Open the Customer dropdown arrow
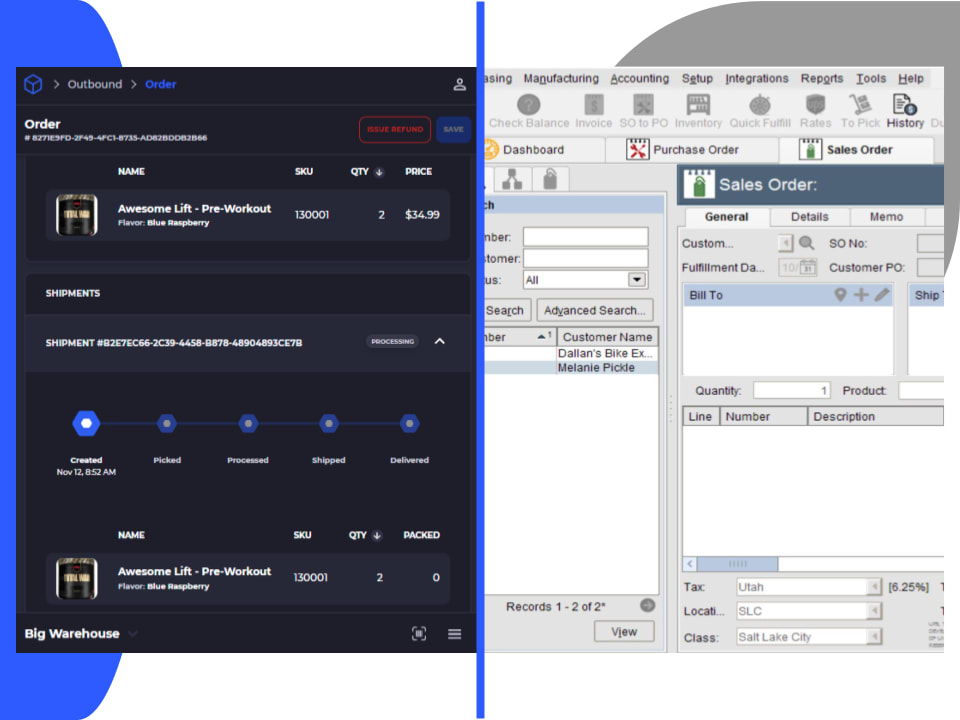The height and width of the screenshot is (720, 960). 785,243
